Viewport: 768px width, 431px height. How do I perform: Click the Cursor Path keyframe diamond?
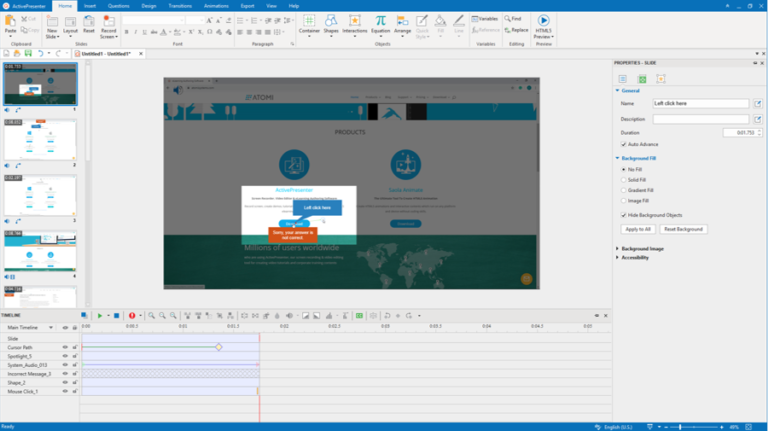(219, 347)
